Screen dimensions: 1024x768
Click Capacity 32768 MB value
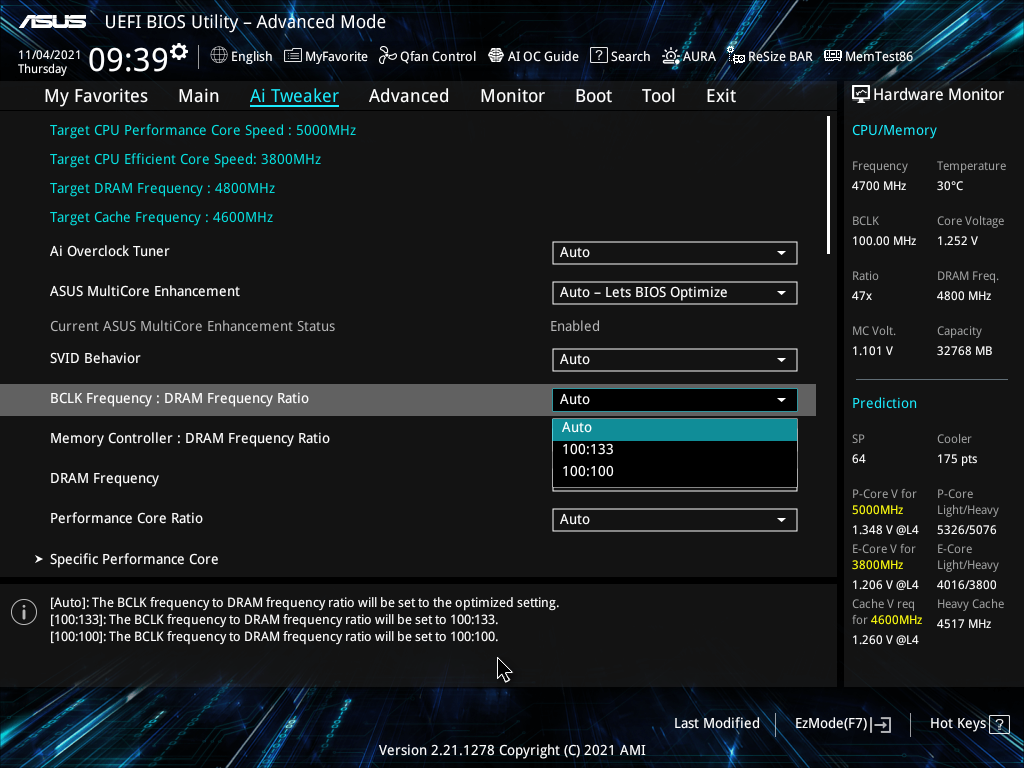(965, 351)
